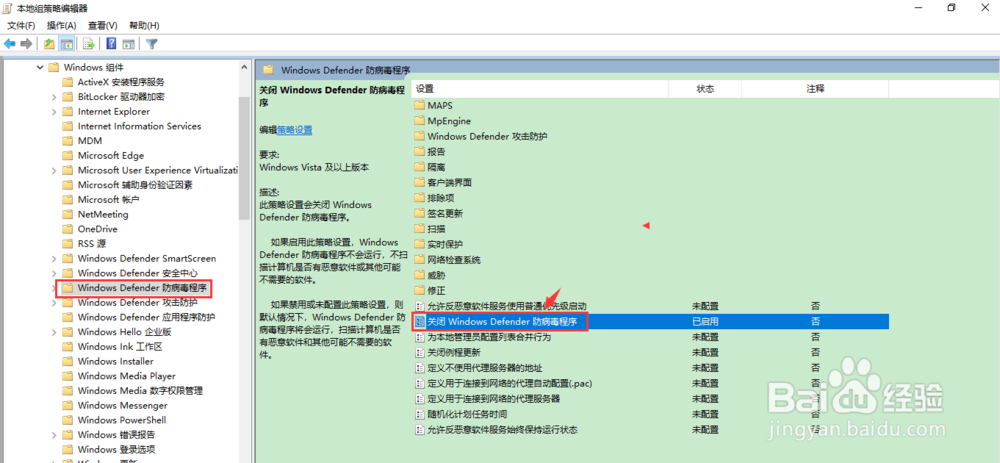Select 关闭 Windows Defender 防病毒程序 setting row
This screenshot has height=463, width=1000.
point(651,321)
